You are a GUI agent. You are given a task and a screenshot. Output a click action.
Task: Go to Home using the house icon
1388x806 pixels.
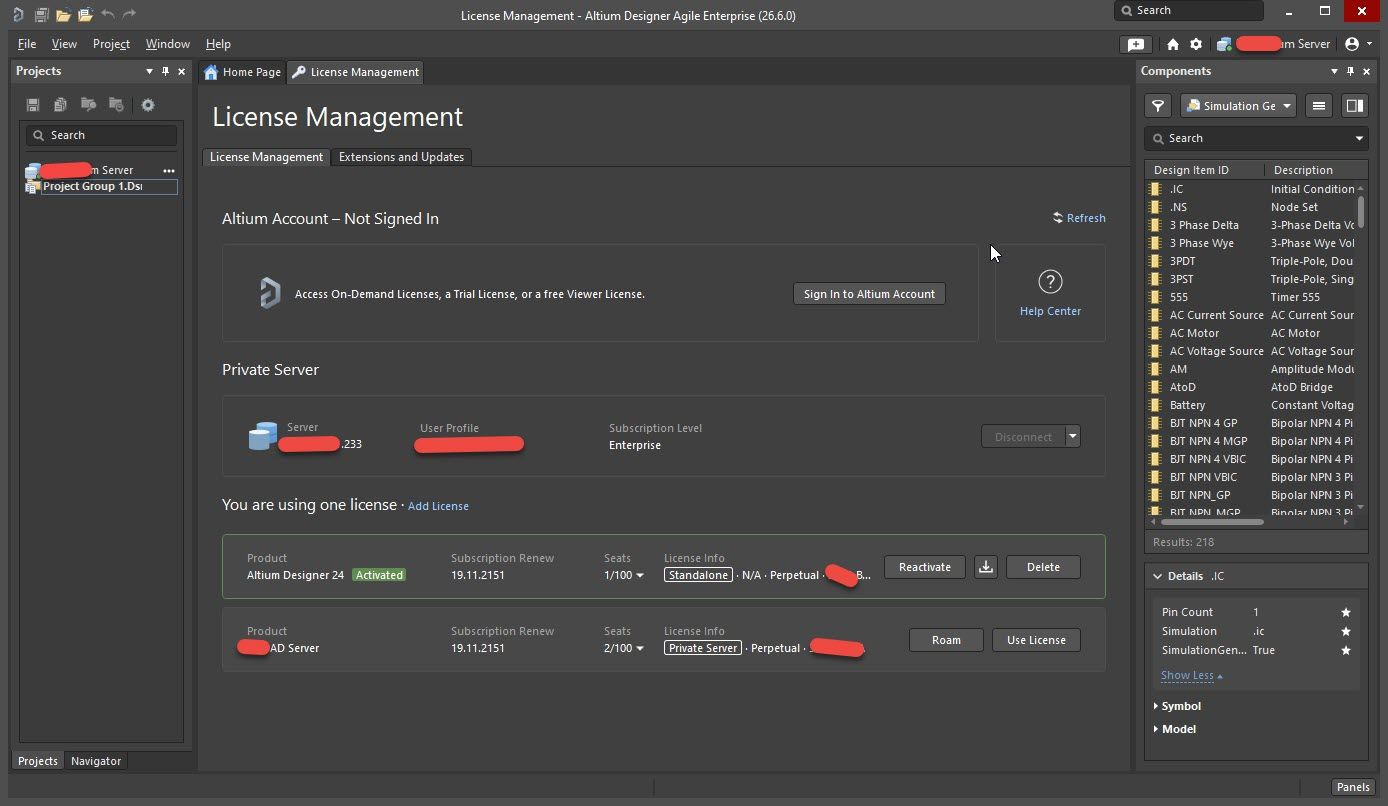point(1173,44)
